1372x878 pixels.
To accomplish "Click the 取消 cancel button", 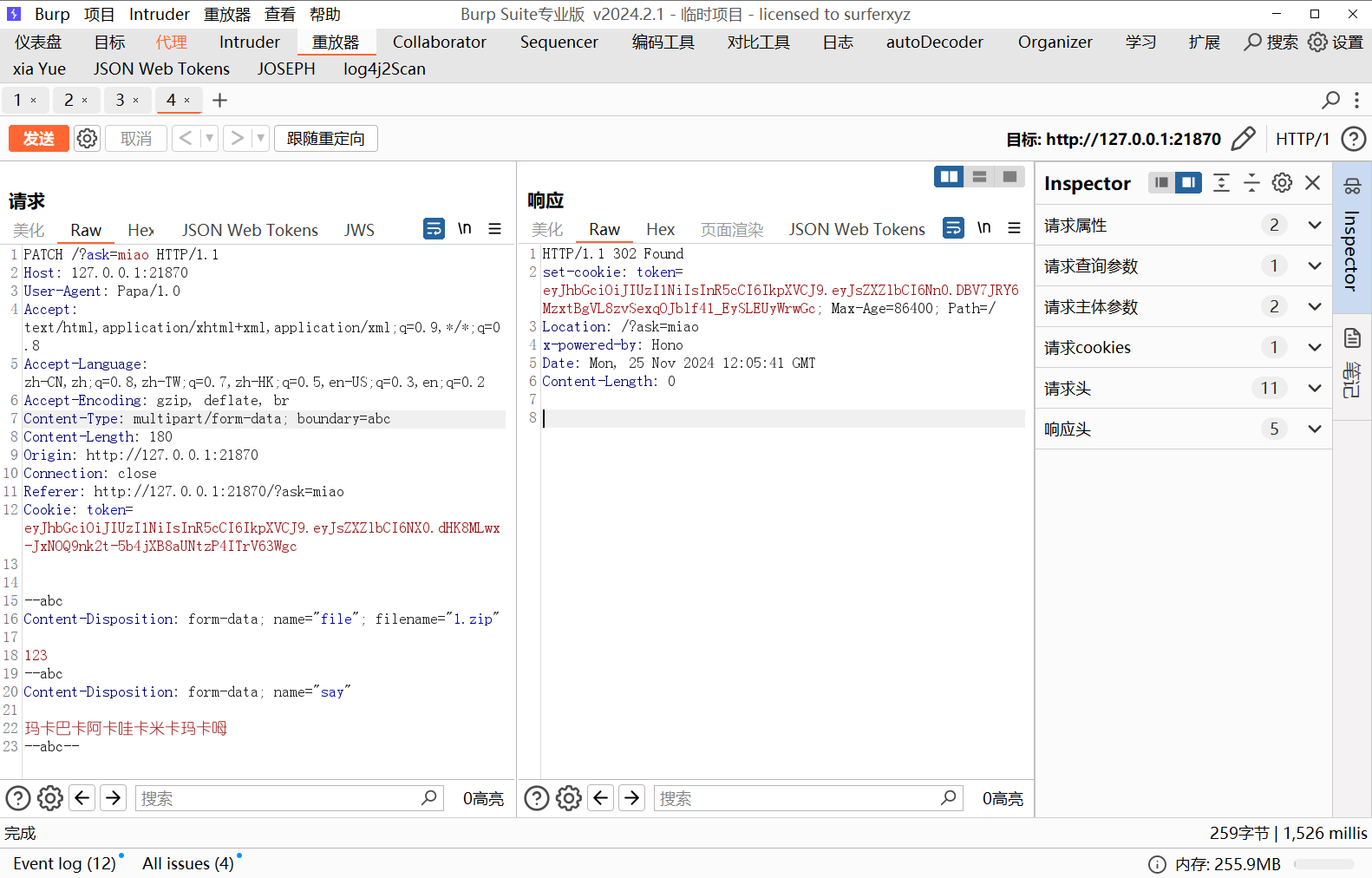I will tap(136, 139).
